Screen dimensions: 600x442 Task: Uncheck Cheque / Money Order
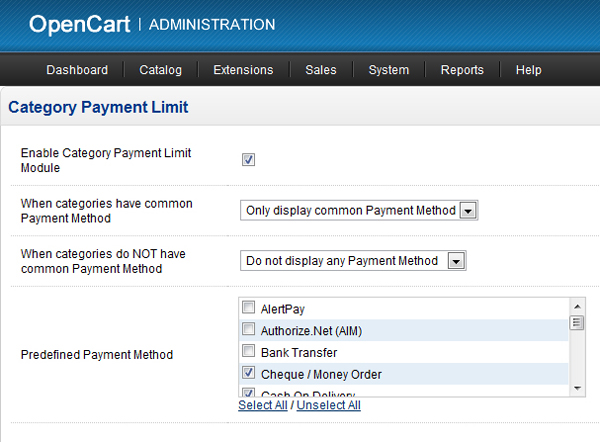coord(249,374)
